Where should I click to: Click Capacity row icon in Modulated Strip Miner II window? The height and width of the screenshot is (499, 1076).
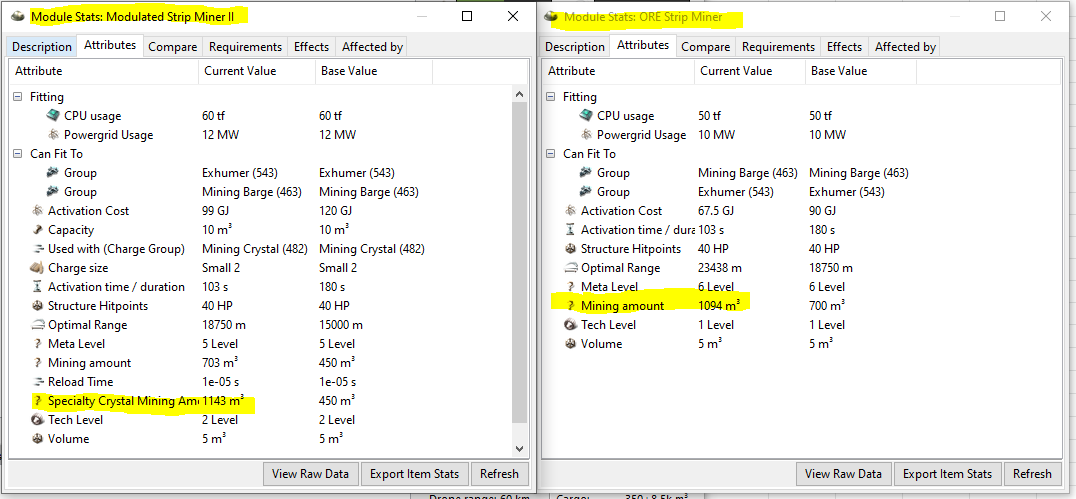(x=36, y=230)
